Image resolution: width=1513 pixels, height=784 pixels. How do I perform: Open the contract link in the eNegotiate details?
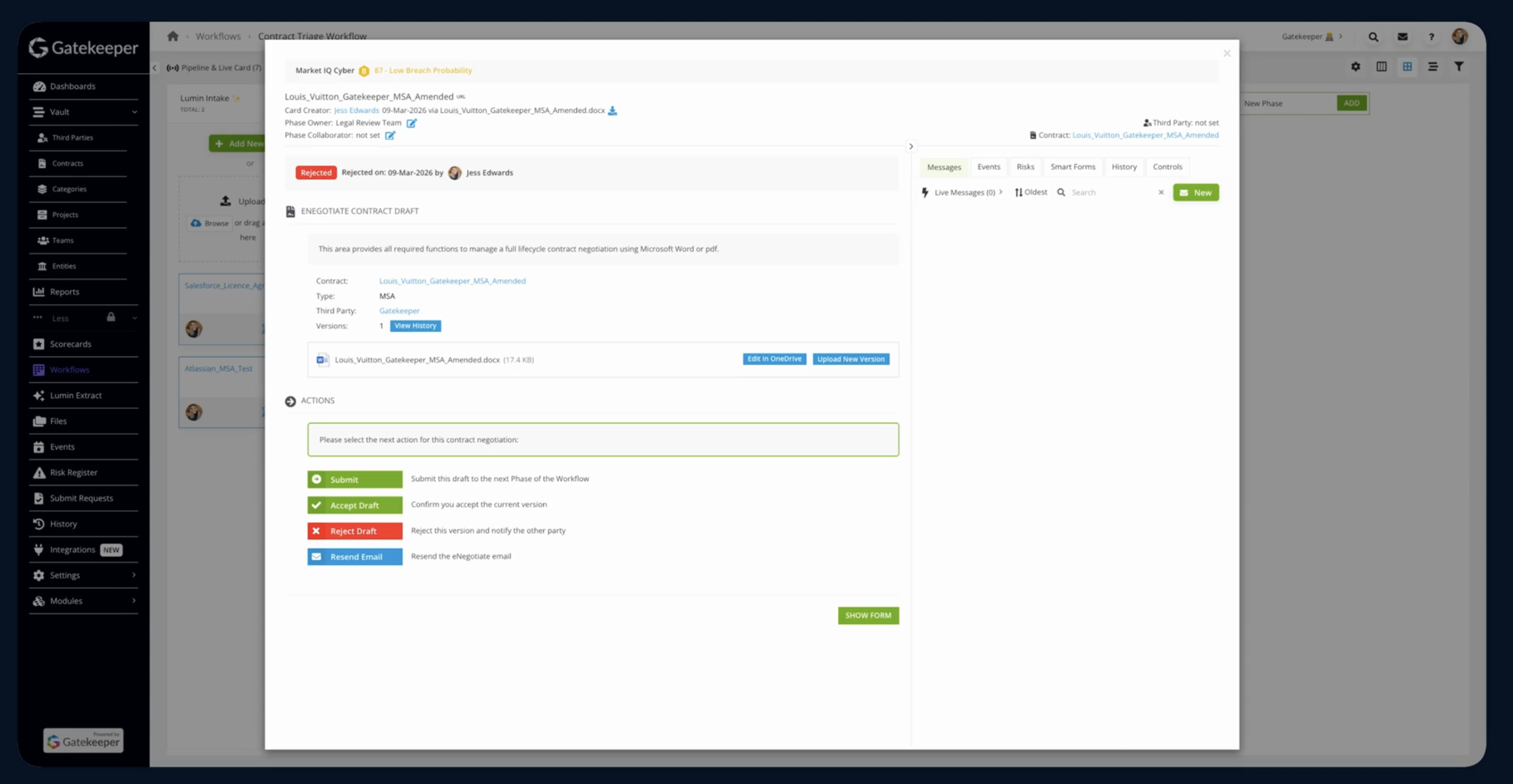452,281
